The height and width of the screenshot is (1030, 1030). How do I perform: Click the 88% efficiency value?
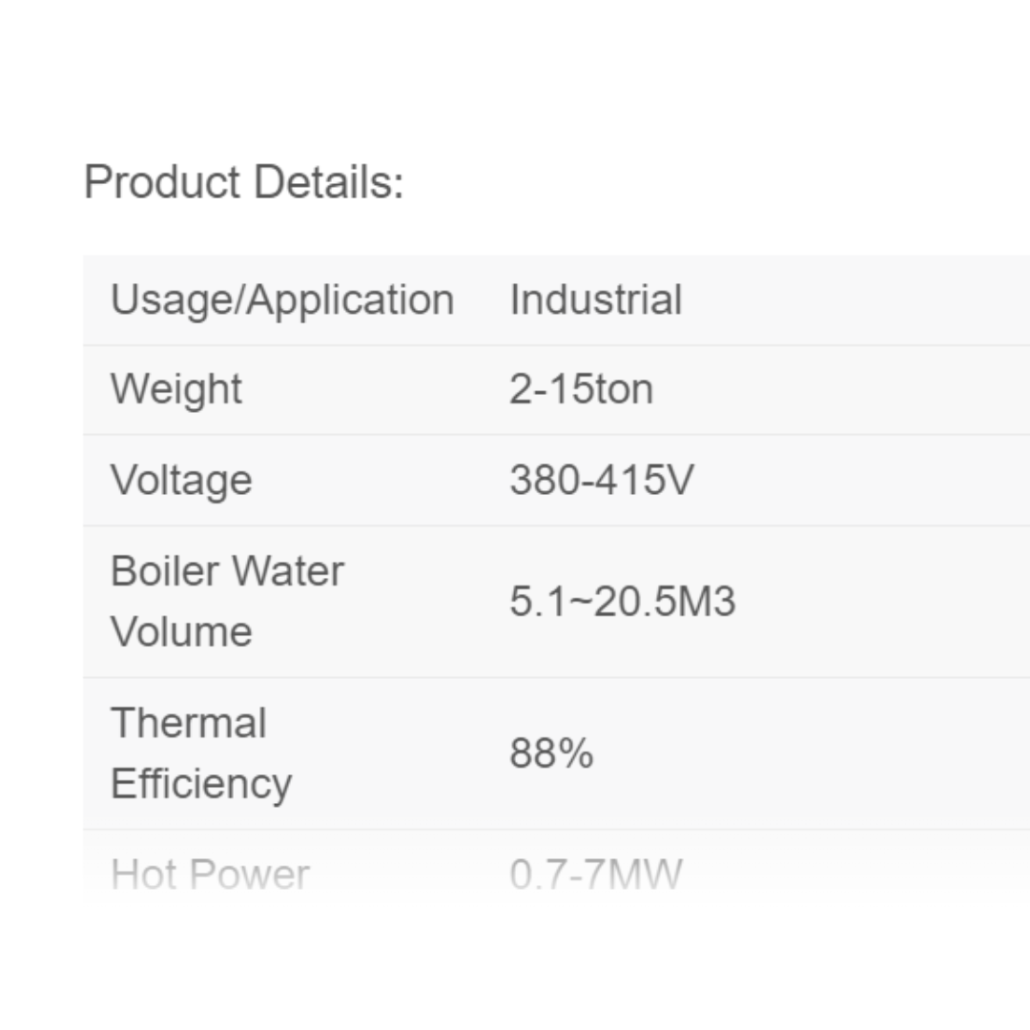552,753
